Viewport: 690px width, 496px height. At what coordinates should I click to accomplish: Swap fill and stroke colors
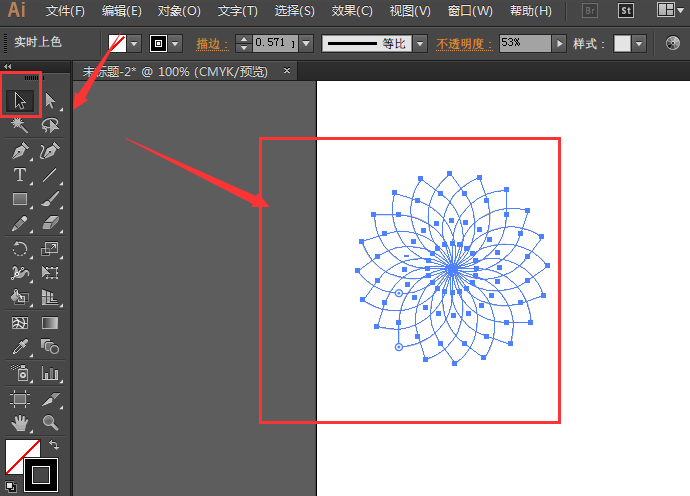[54, 446]
